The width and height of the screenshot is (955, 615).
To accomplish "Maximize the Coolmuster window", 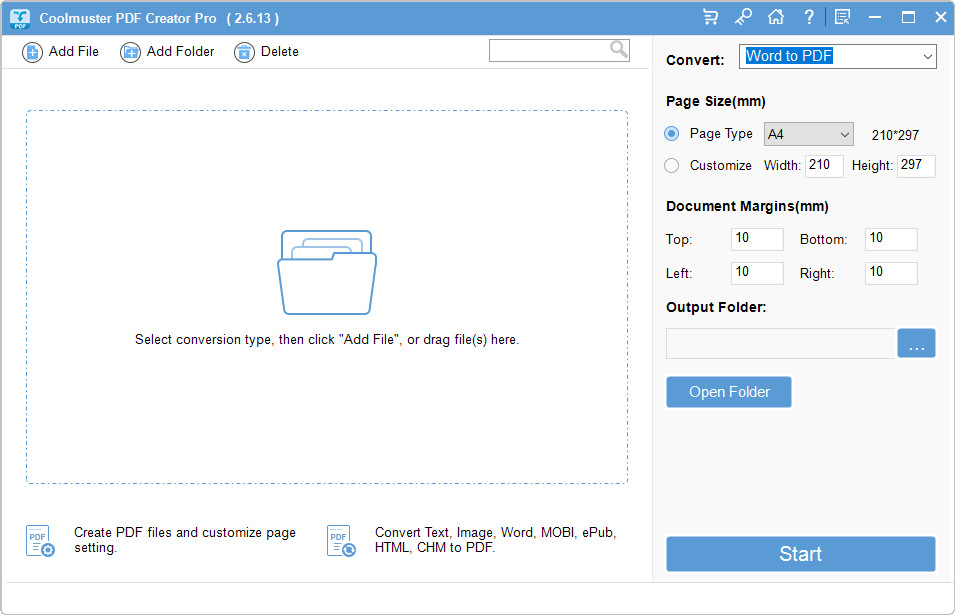I will (908, 17).
